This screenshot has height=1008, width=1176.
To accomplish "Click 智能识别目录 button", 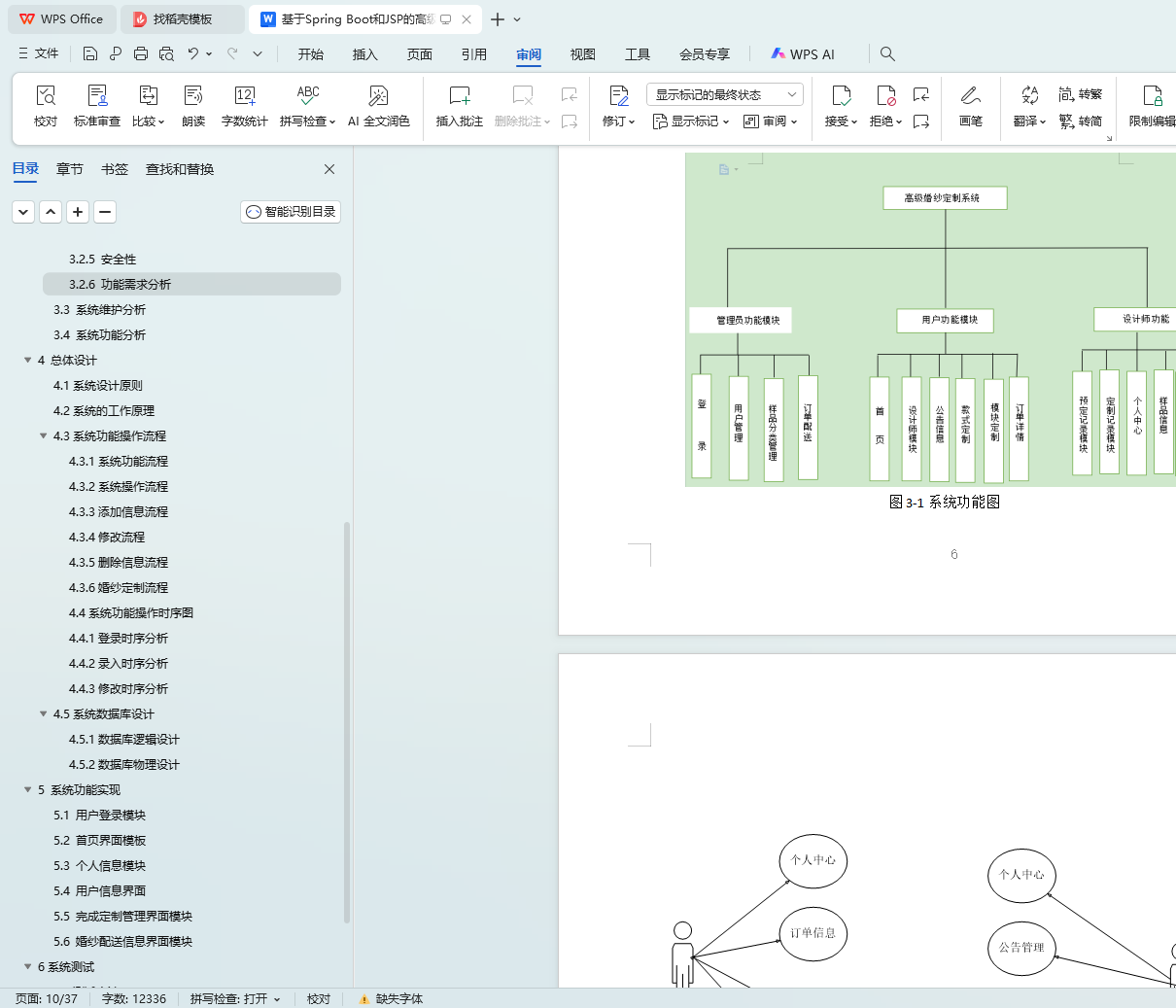I will (x=291, y=211).
